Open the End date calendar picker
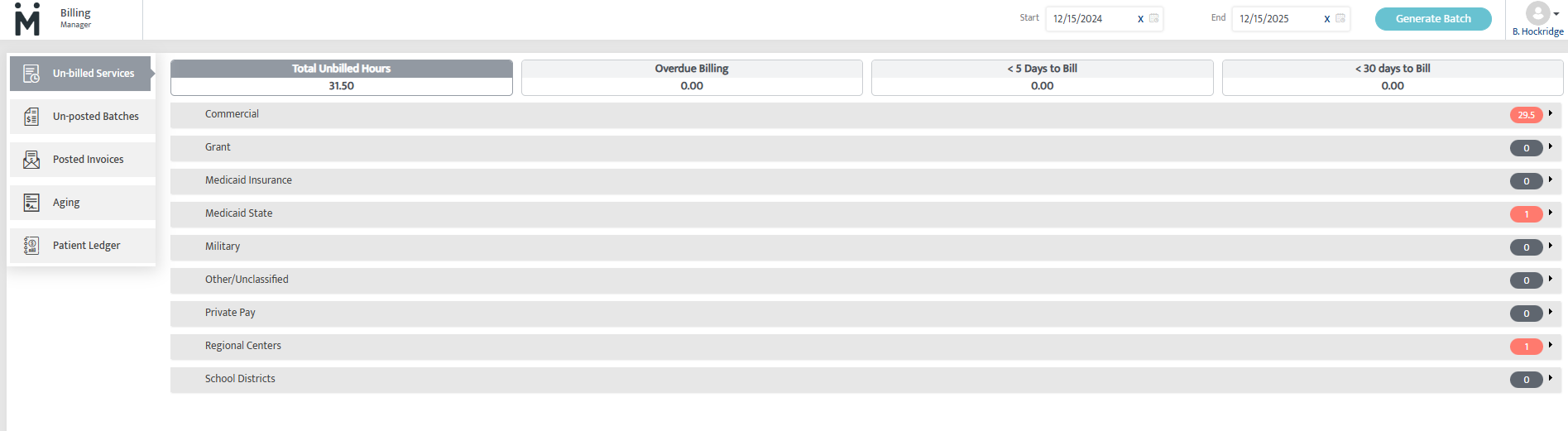The image size is (1568, 431). click(x=1340, y=18)
